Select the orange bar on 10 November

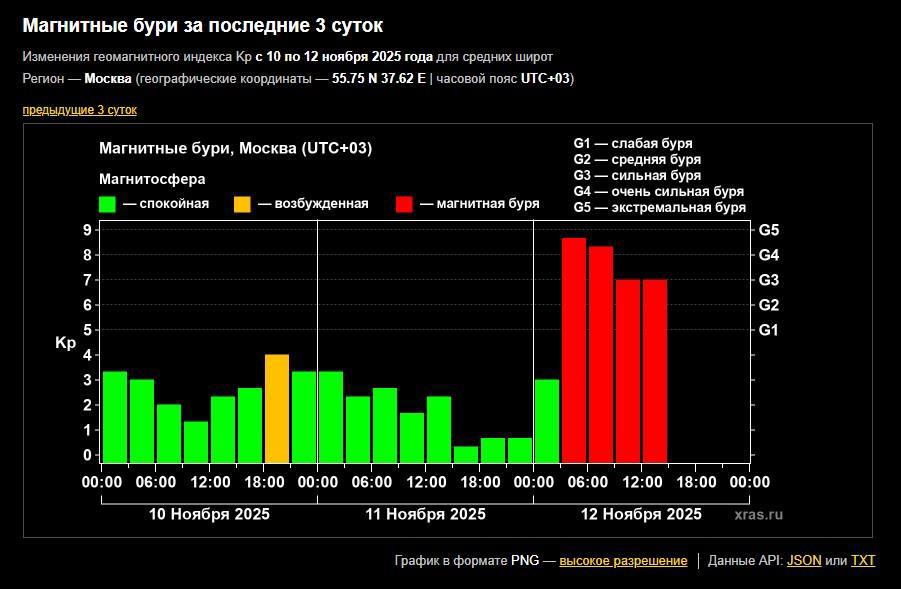click(x=277, y=408)
